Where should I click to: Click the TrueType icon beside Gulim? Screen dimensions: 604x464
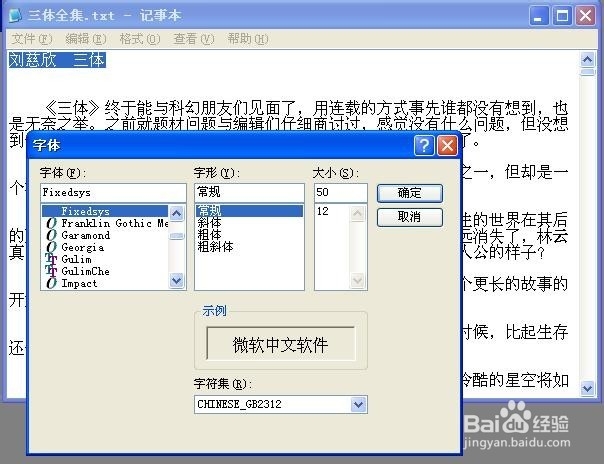point(51,259)
